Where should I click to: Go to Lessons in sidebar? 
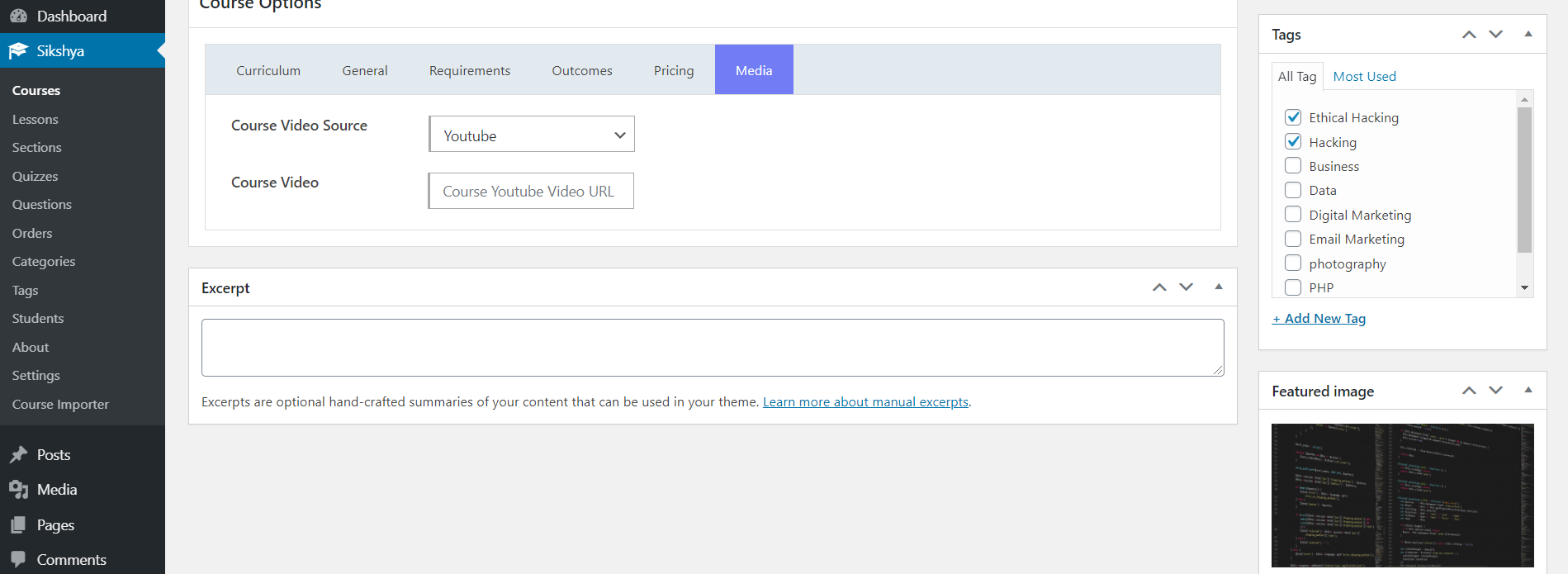pos(35,120)
